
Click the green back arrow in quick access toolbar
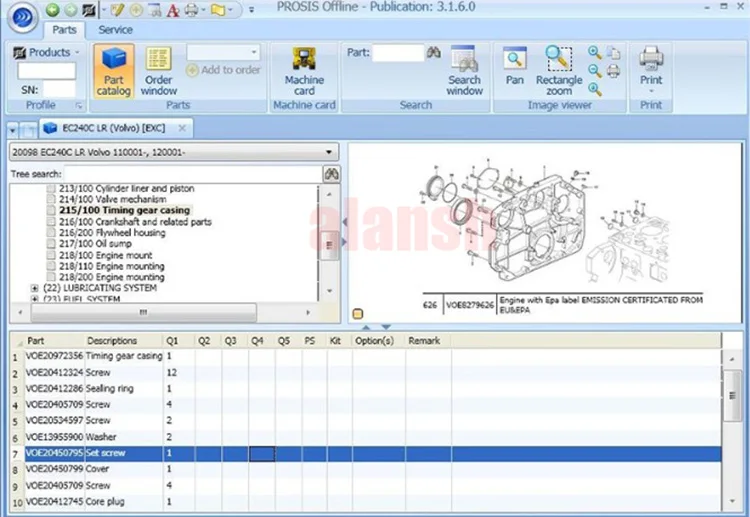click(53, 10)
